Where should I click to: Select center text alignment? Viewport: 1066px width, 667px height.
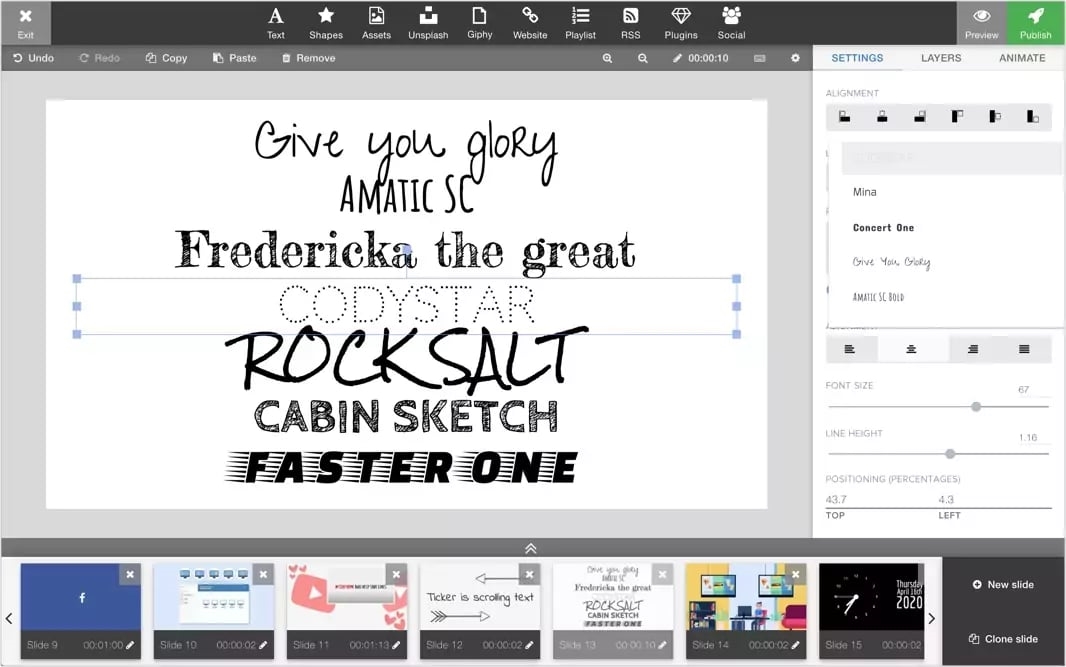pyautogui.click(x=911, y=349)
